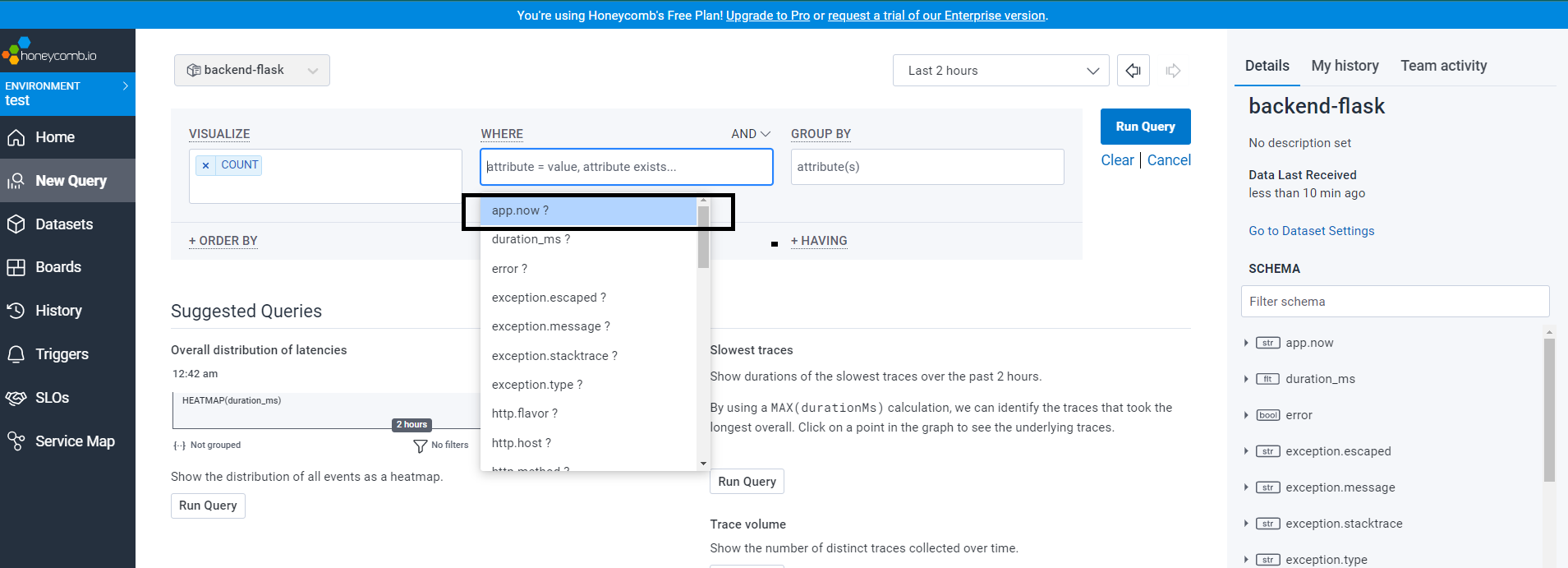Add a HAVING clause
Image resolution: width=1568 pixels, height=568 pixels.
point(819,241)
